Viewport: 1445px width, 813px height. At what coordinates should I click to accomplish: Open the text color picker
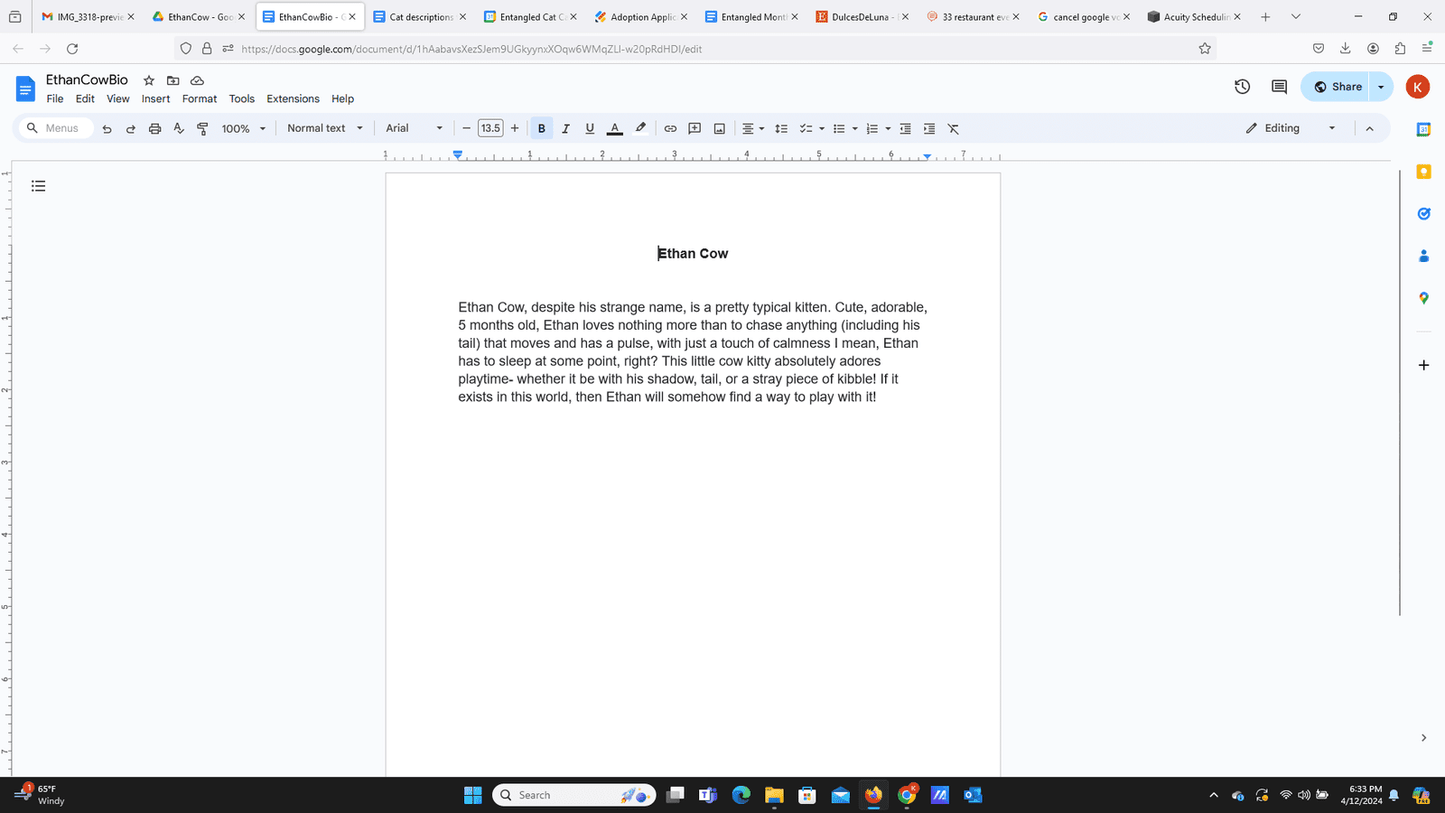point(615,129)
